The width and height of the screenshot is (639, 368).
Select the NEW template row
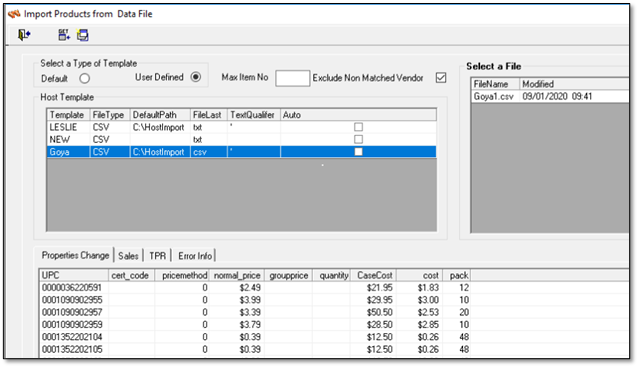241,139
